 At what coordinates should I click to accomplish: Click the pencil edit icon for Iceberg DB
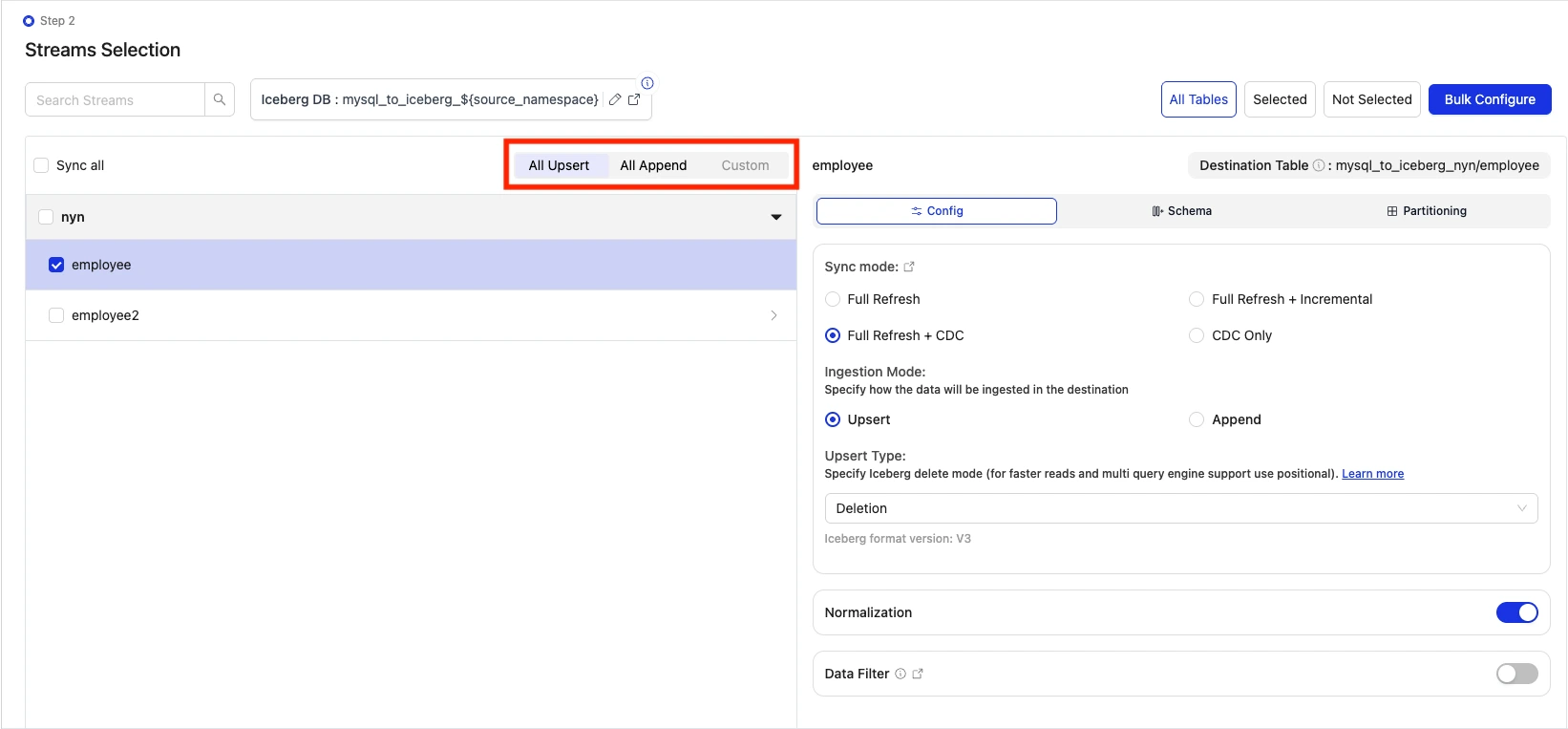(x=615, y=99)
